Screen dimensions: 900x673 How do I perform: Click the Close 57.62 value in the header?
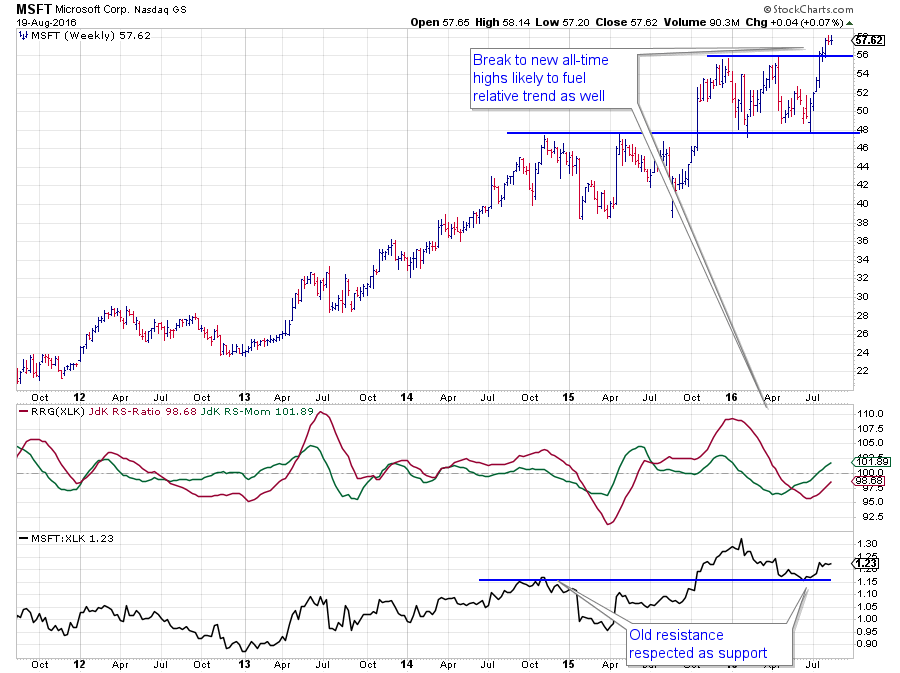pos(626,22)
